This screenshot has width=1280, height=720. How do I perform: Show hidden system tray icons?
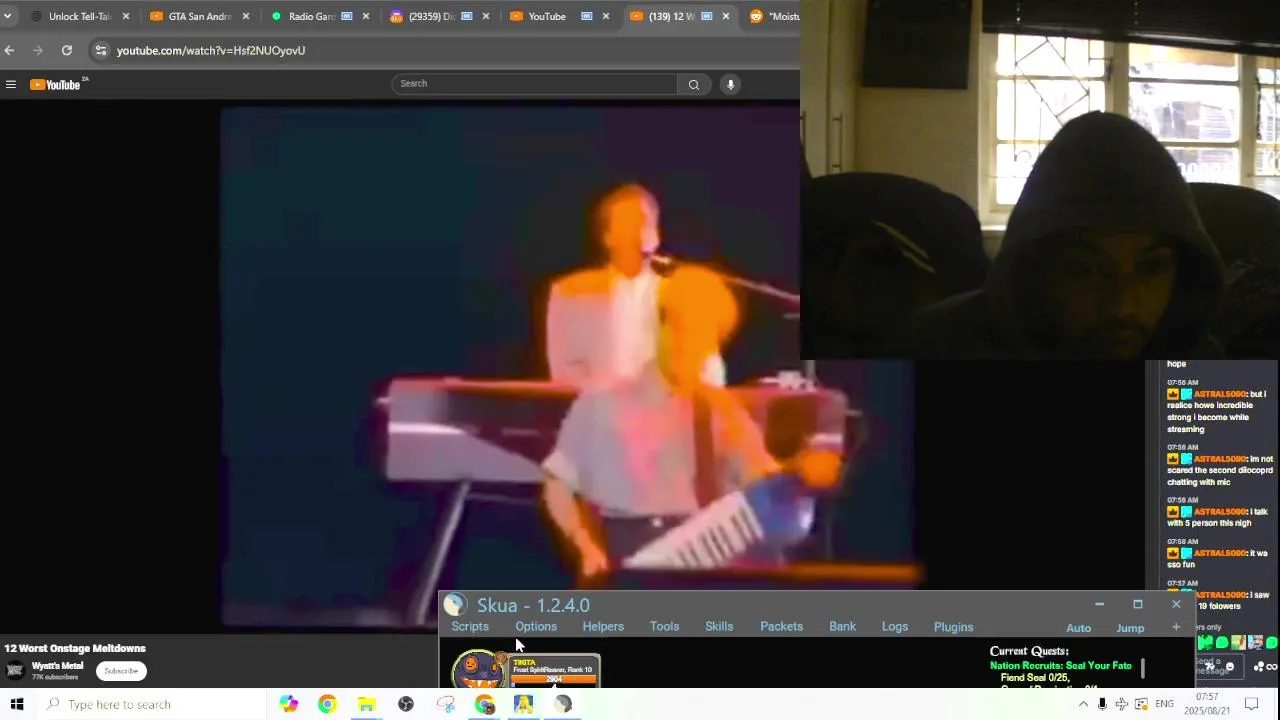click(1083, 704)
